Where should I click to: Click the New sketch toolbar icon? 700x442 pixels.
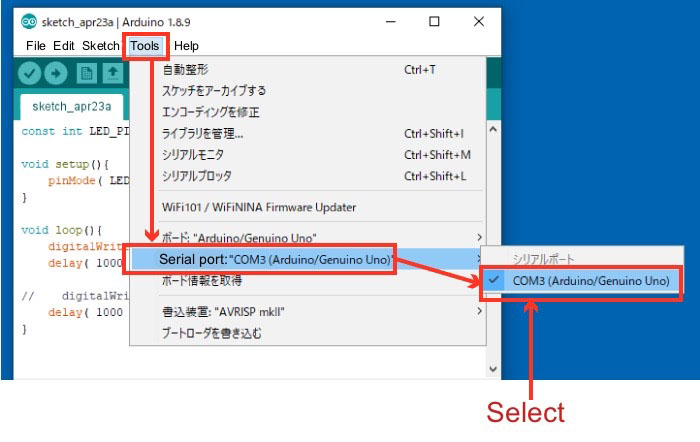coord(87,73)
